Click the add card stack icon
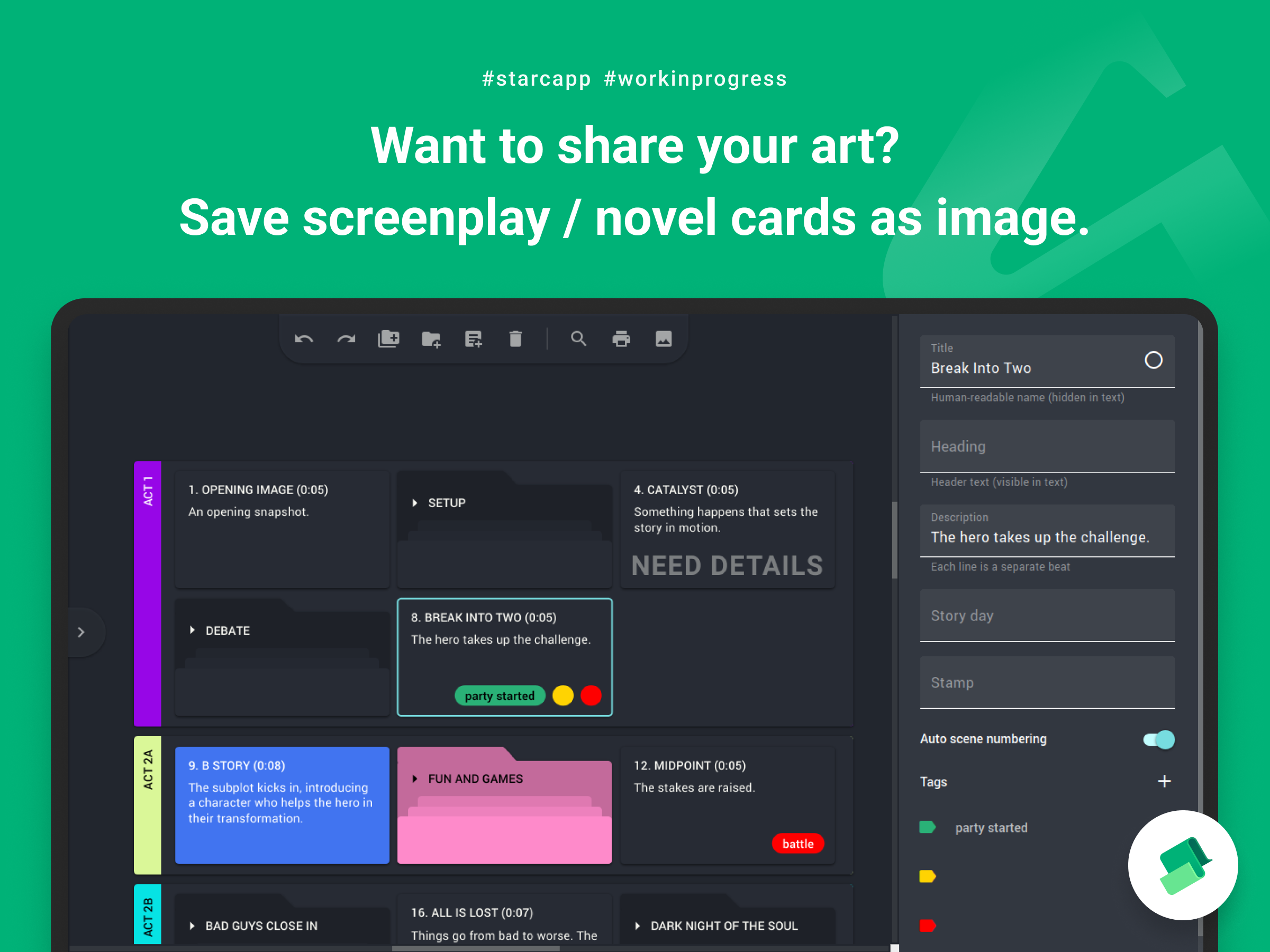1270x952 pixels. click(x=389, y=339)
